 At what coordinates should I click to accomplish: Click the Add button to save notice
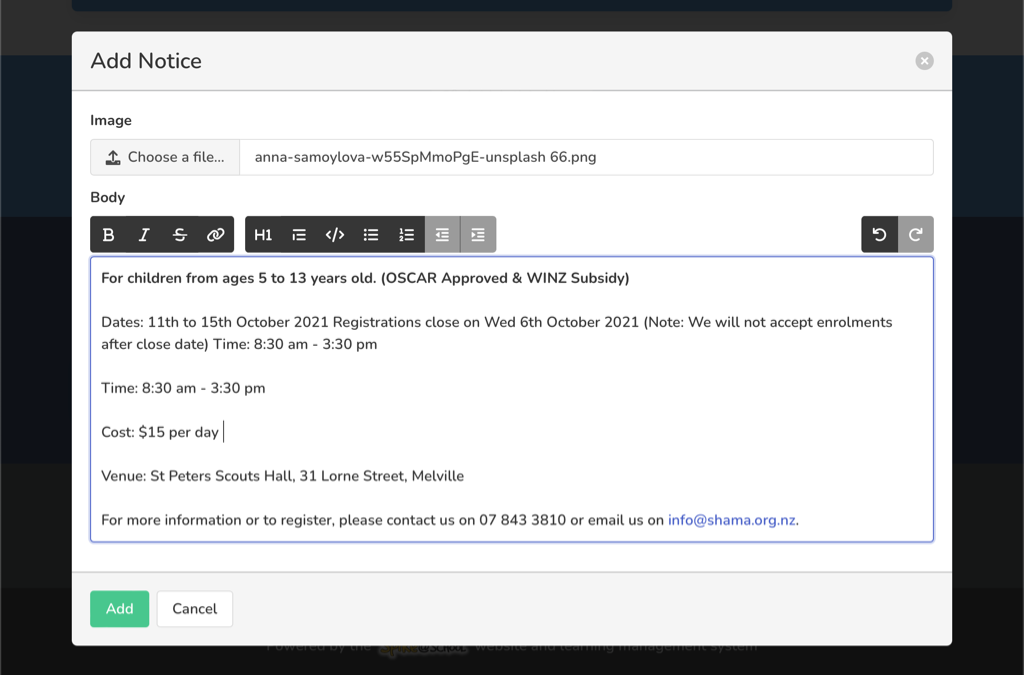119,609
